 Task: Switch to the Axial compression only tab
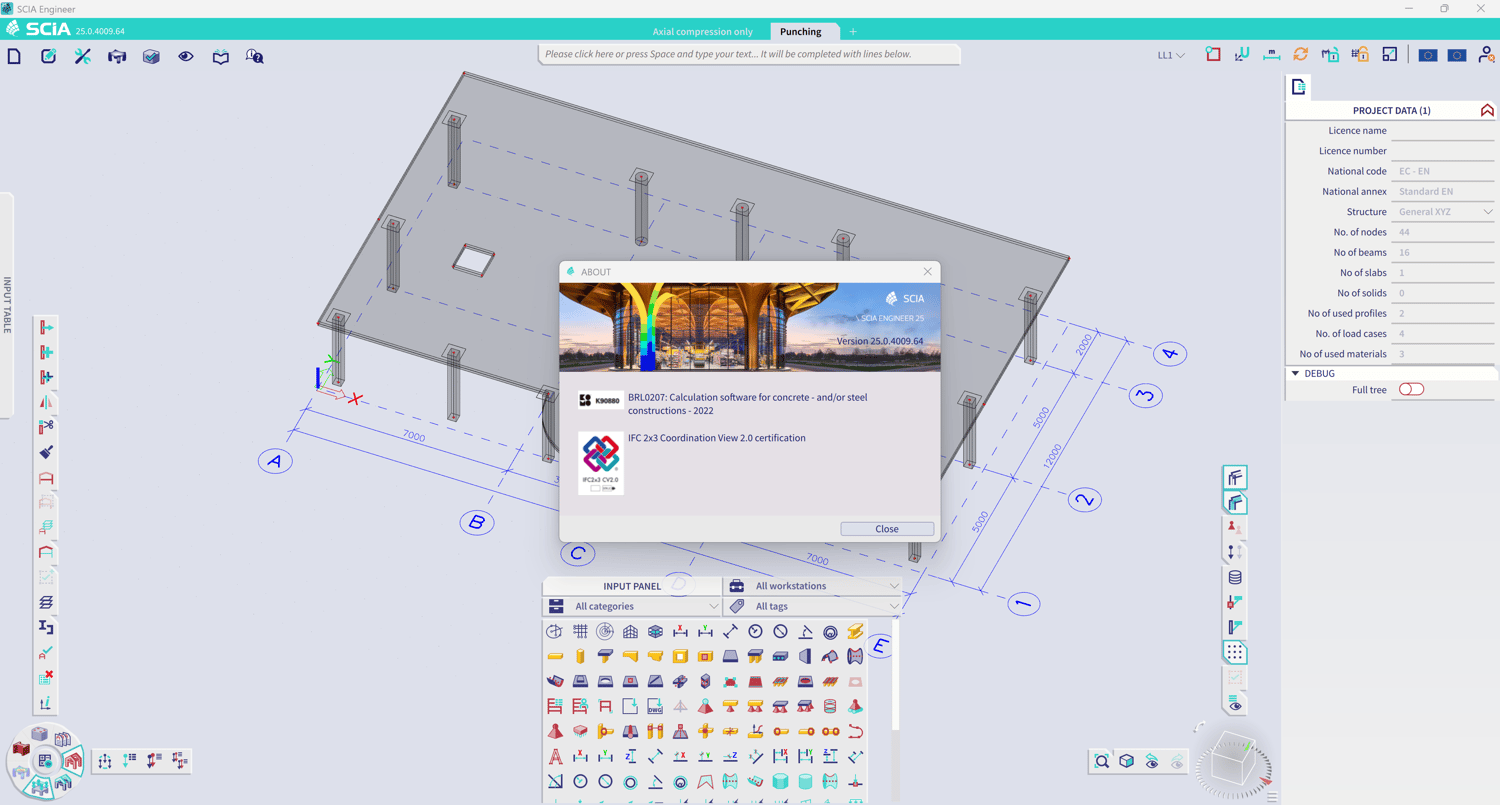coord(702,31)
